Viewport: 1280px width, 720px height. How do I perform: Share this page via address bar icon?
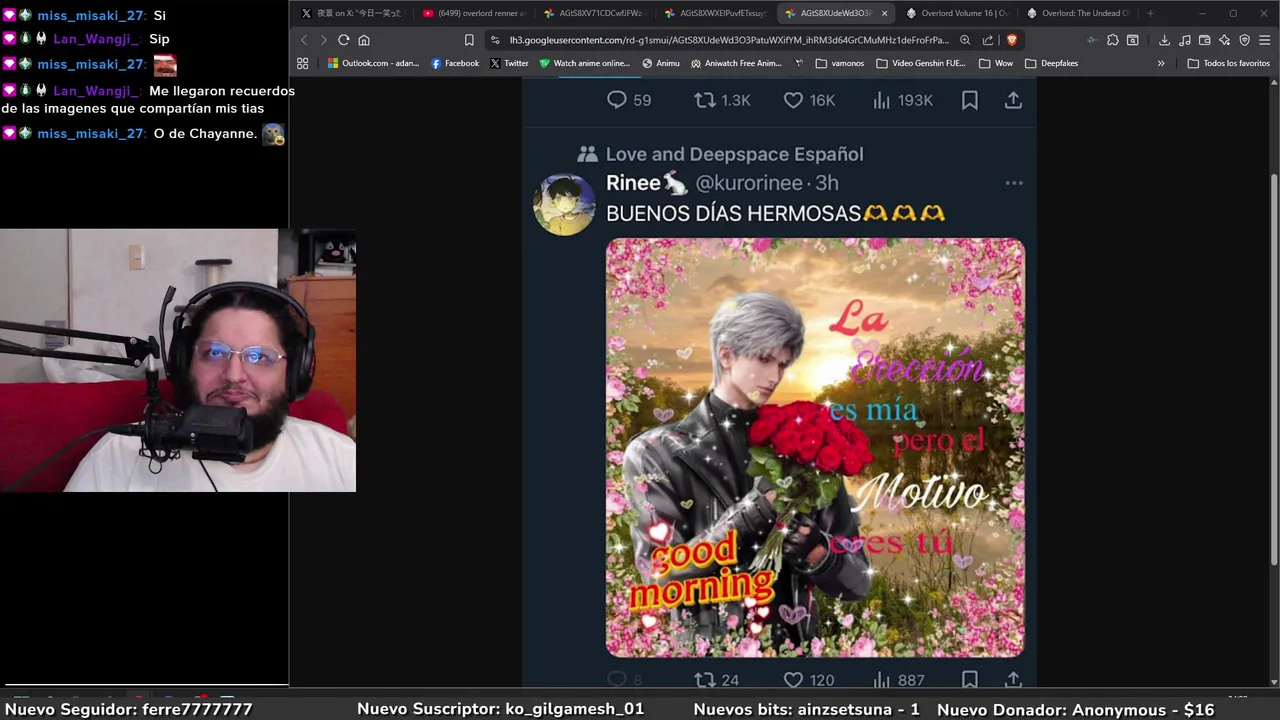[x=988, y=40]
